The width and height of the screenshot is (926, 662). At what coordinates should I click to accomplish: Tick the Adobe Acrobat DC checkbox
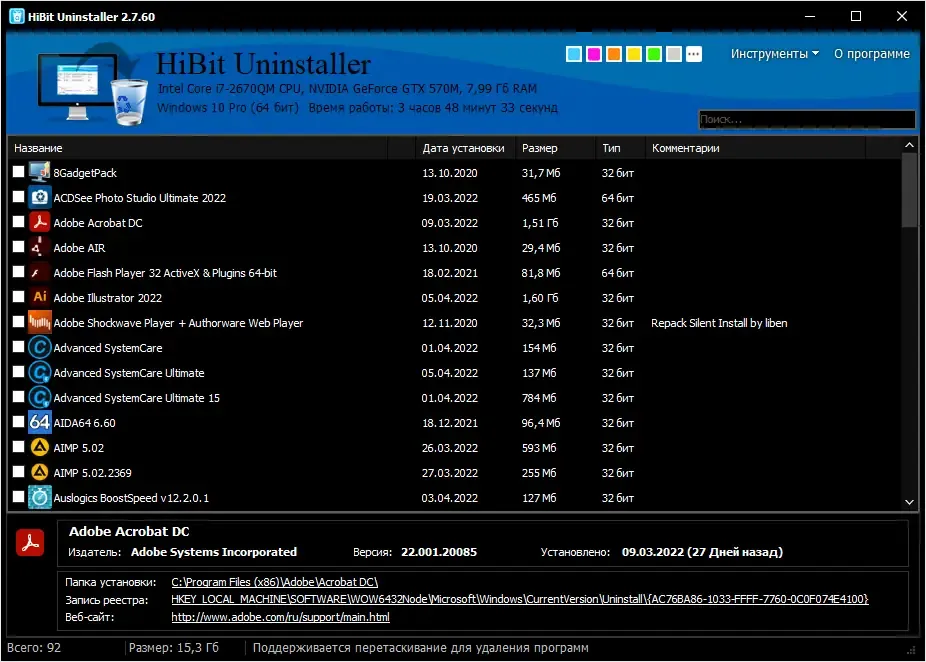click(x=18, y=221)
